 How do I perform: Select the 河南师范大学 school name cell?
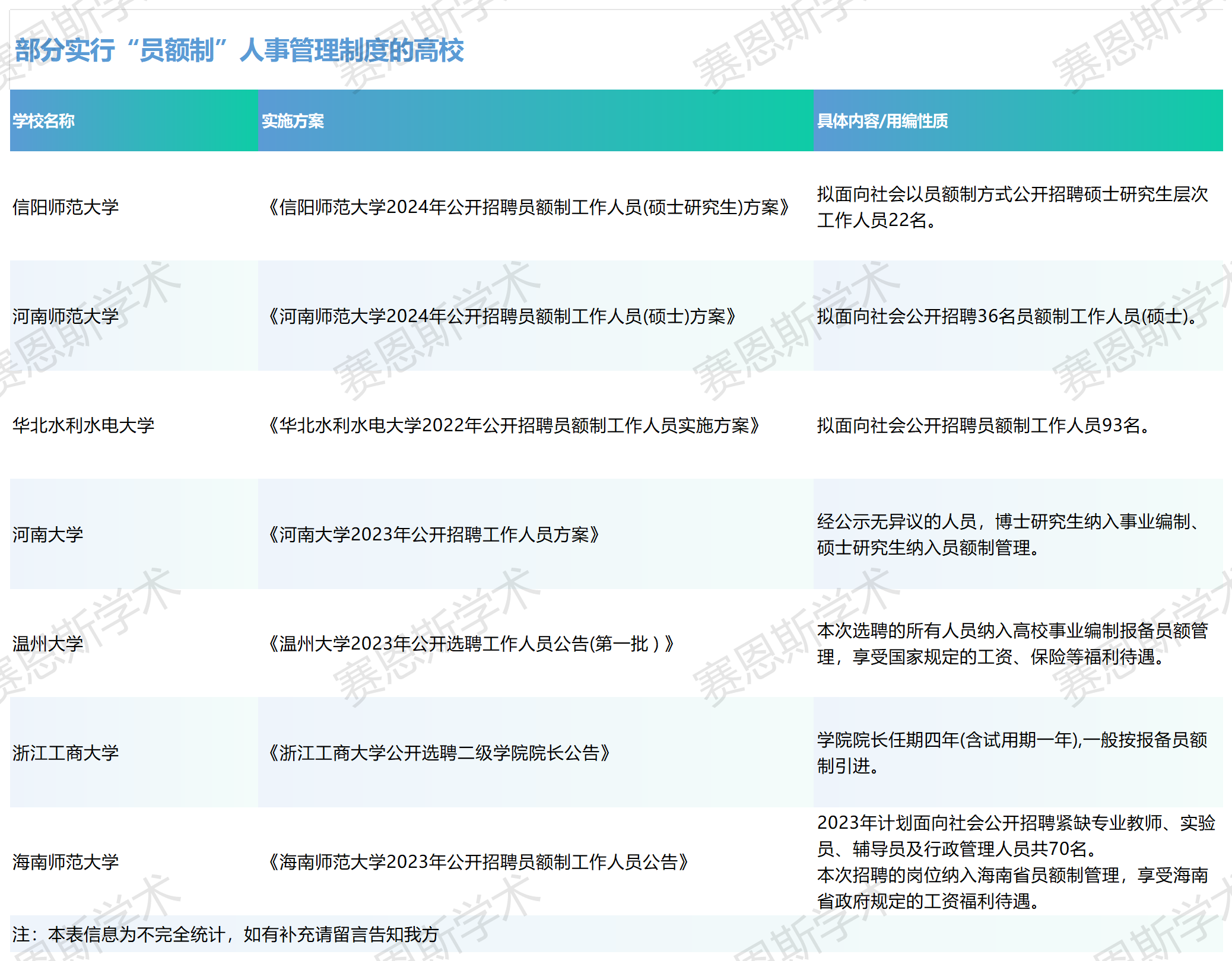pos(65,316)
